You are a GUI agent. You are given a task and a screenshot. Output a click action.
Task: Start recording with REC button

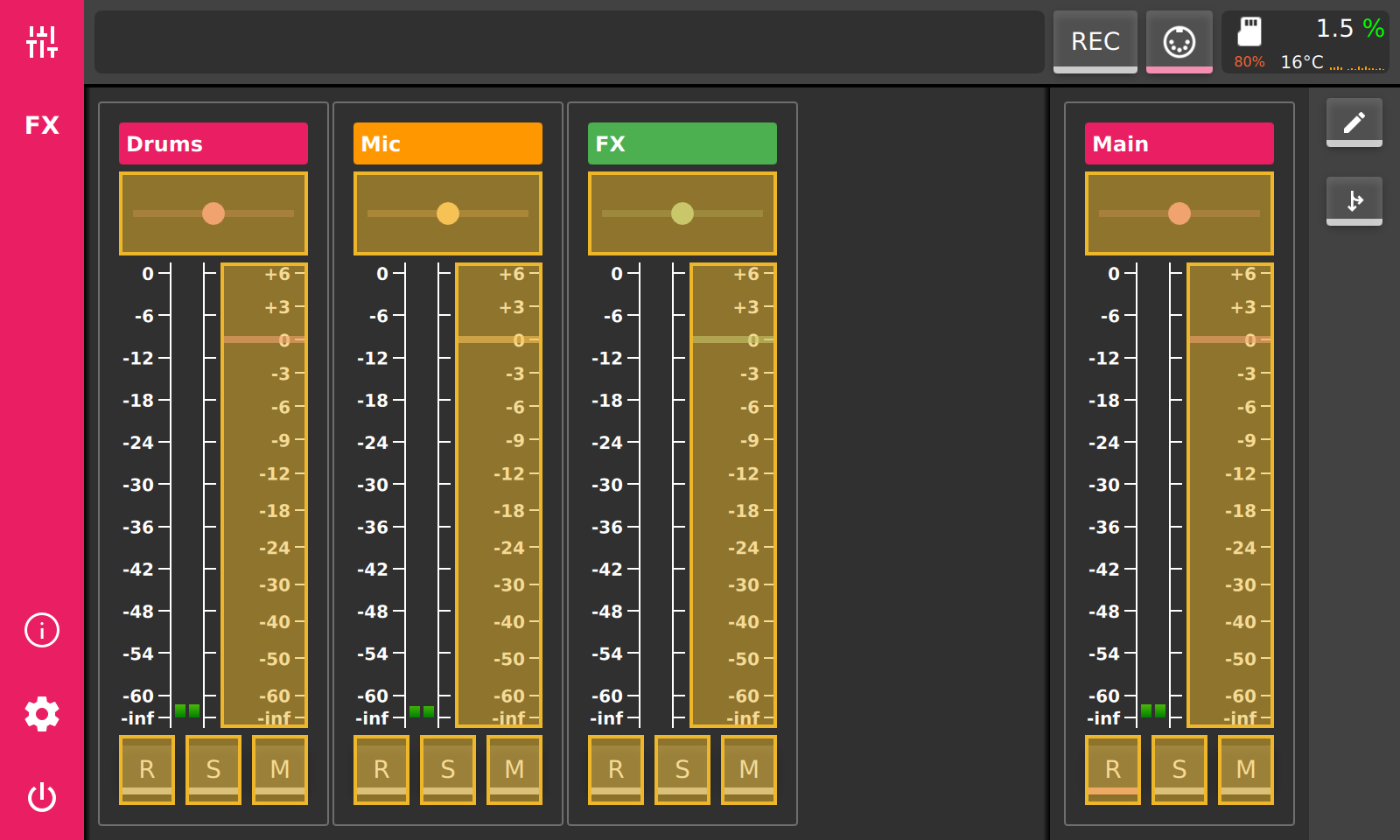coord(1095,42)
